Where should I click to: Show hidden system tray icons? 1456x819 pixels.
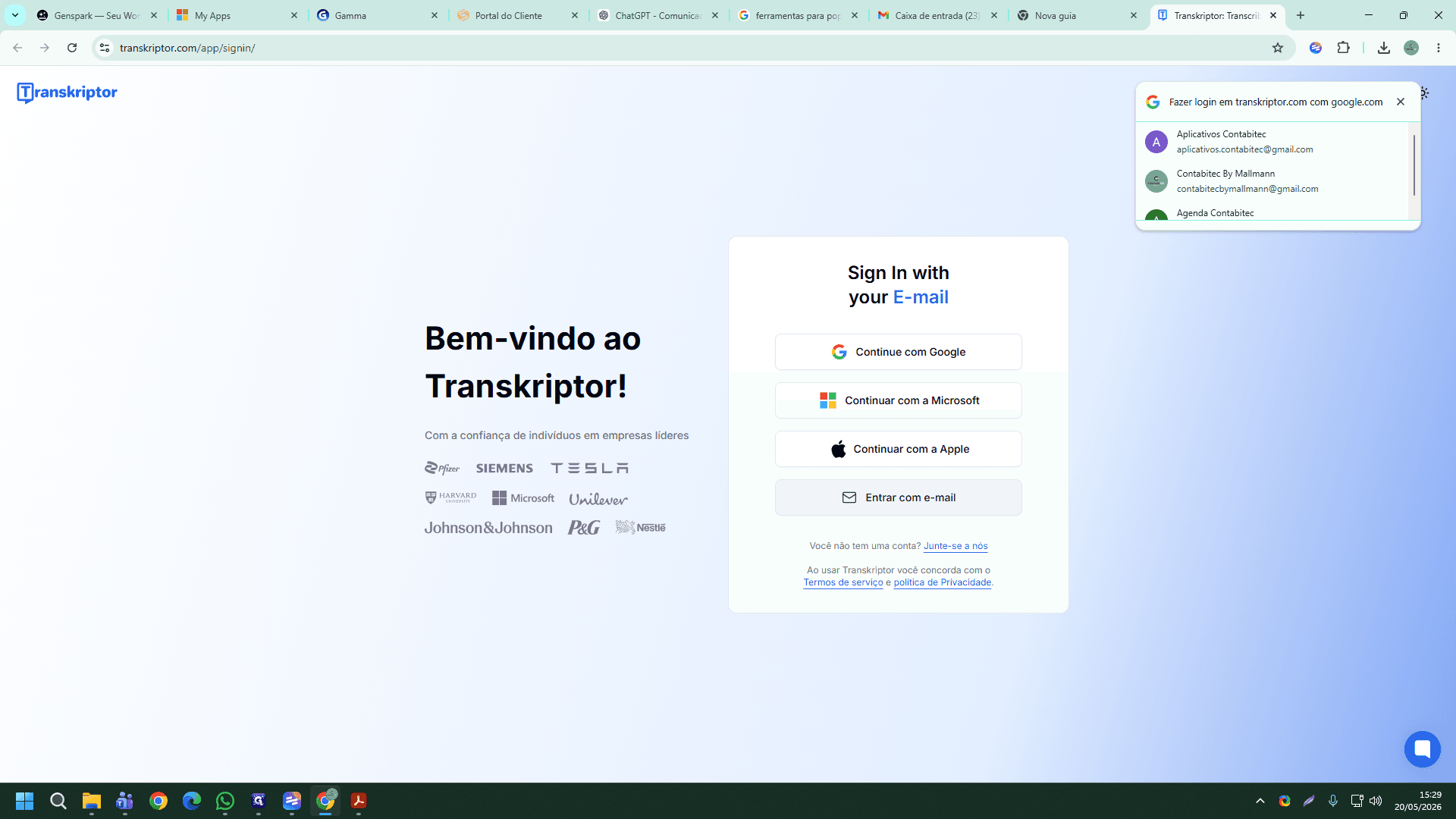(1260, 801)
